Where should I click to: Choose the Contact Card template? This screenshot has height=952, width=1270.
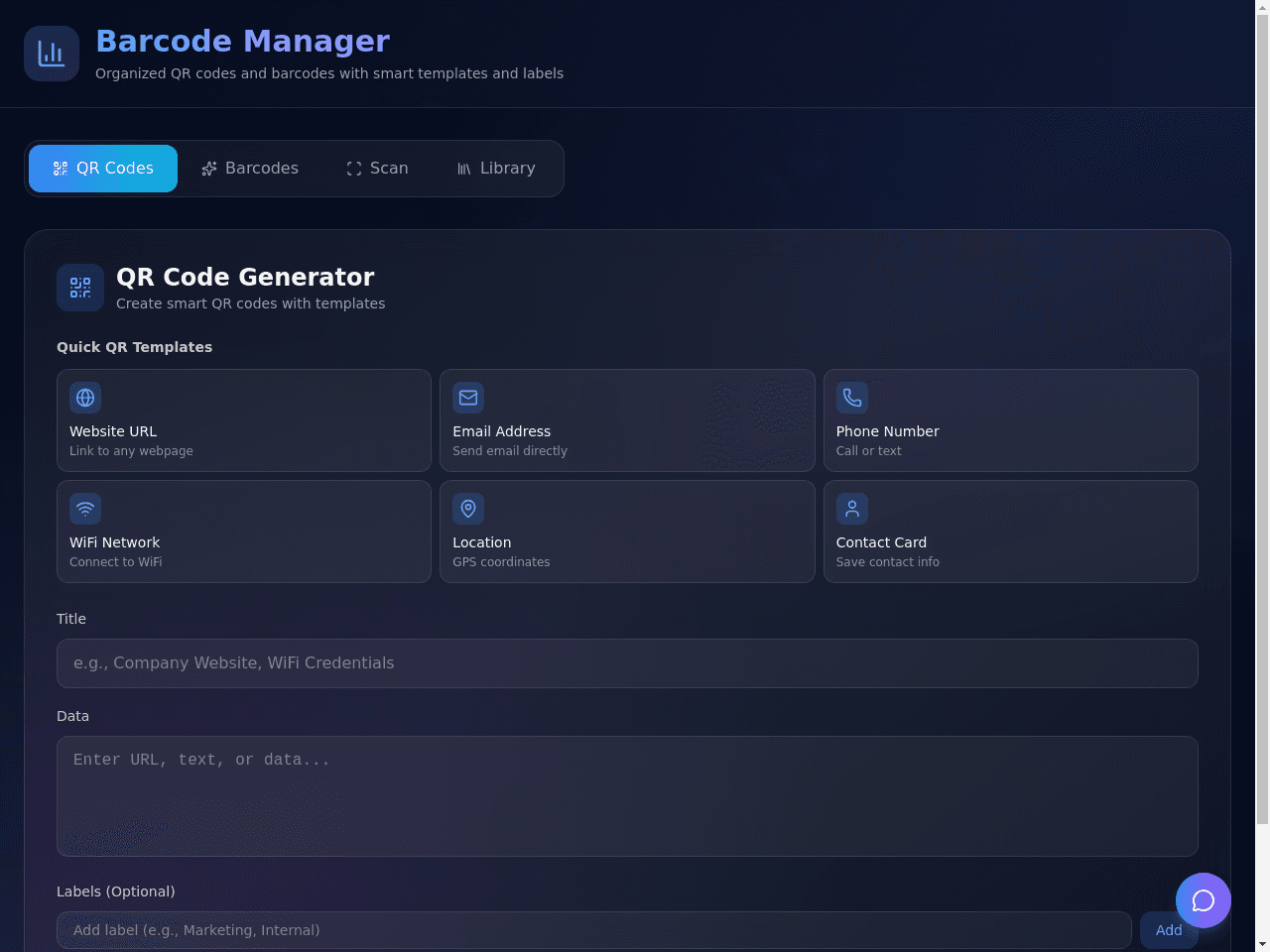point(1011,532)
